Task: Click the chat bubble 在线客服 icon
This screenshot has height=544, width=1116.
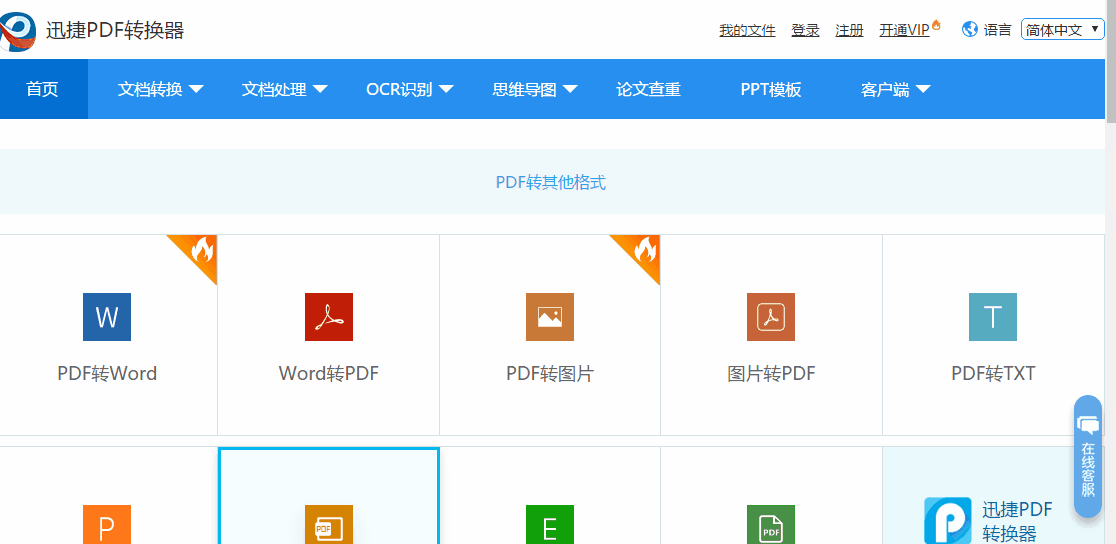Action: click(1088, 425)
